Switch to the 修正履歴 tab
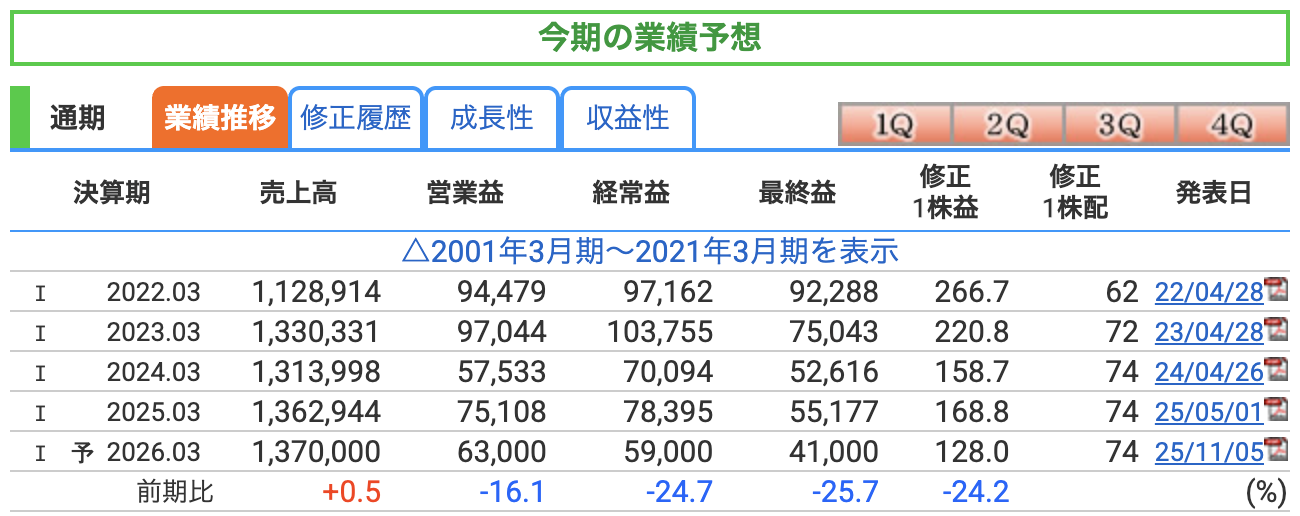 point(356,118)
